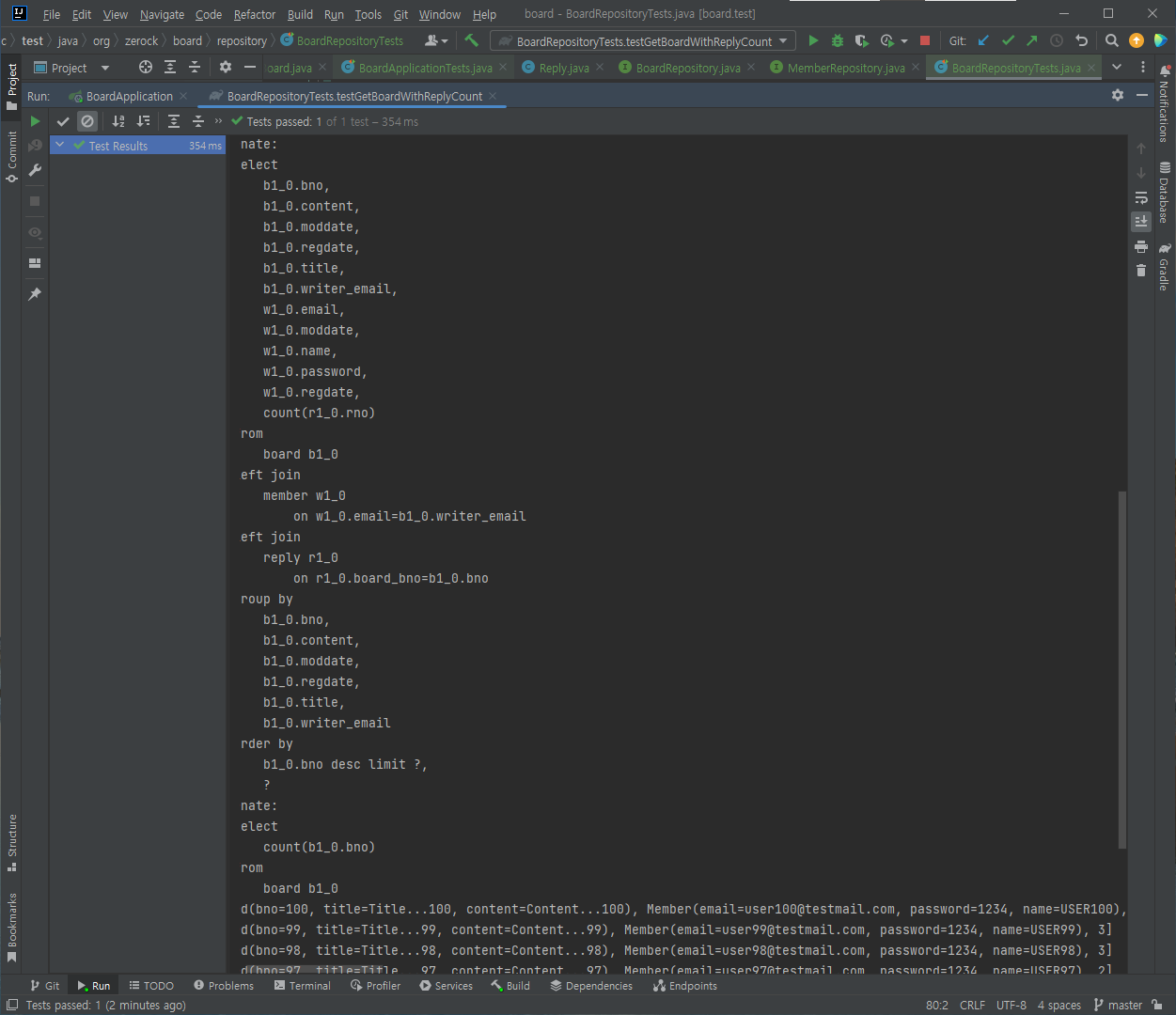The width and height of the screenshot is (1176, 1015).
Task: Rerun the test with the green arrow
Action: tap(35, 121)
